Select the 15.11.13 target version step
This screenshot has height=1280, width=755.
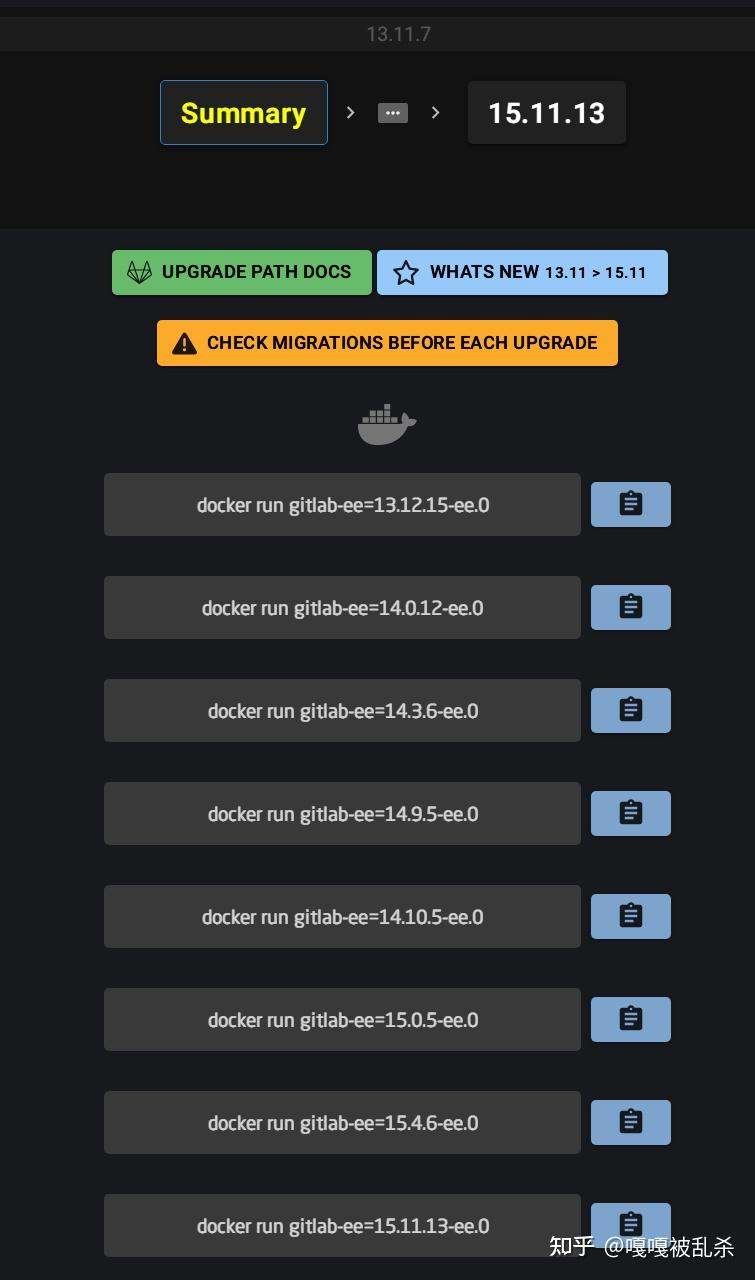[546, 113]
